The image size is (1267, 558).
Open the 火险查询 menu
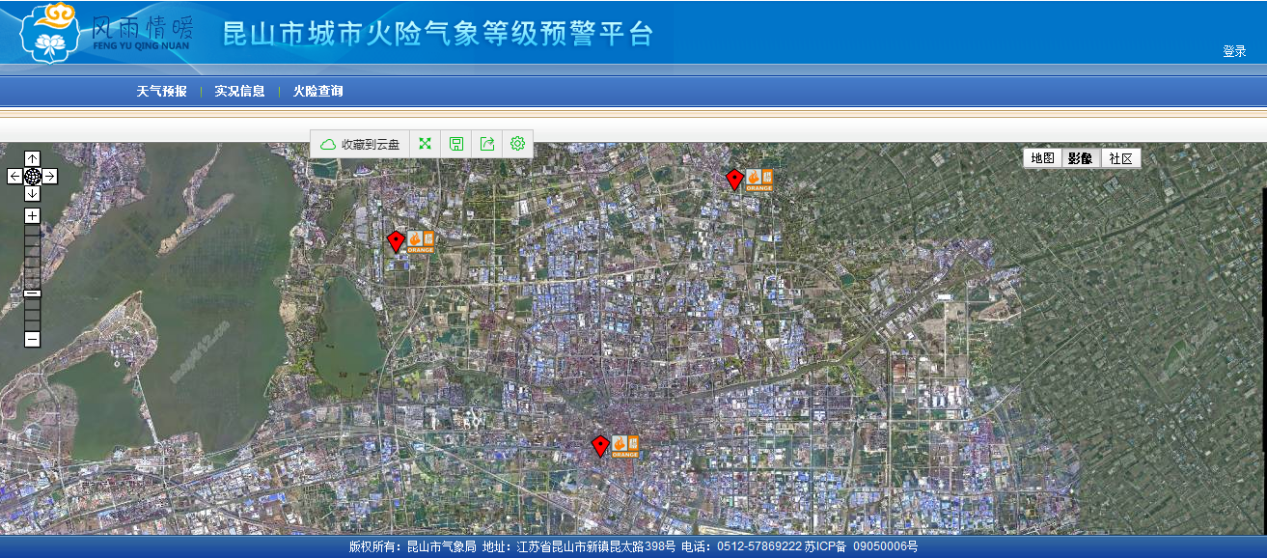tap(317, 91)
